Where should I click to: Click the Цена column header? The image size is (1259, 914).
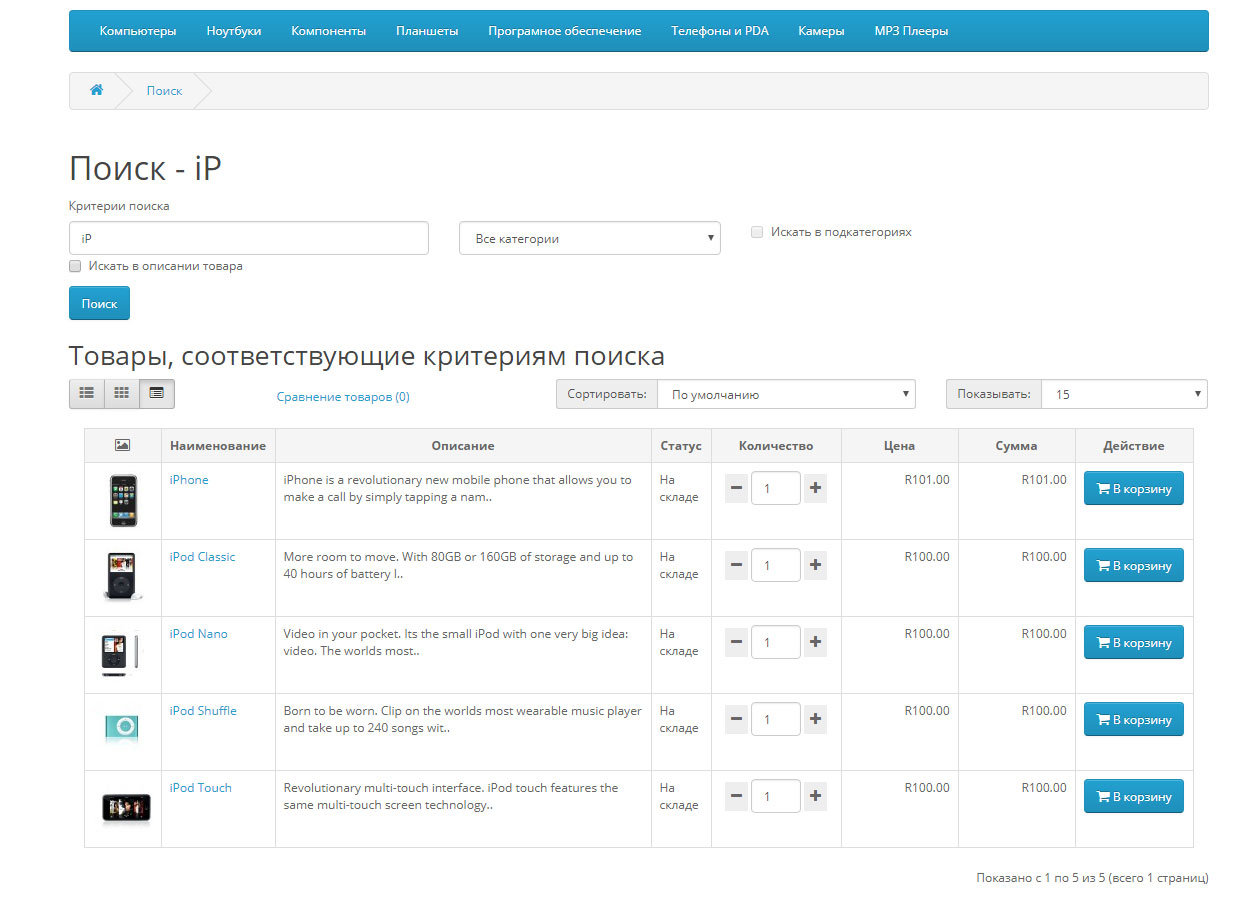click(900, 446)
